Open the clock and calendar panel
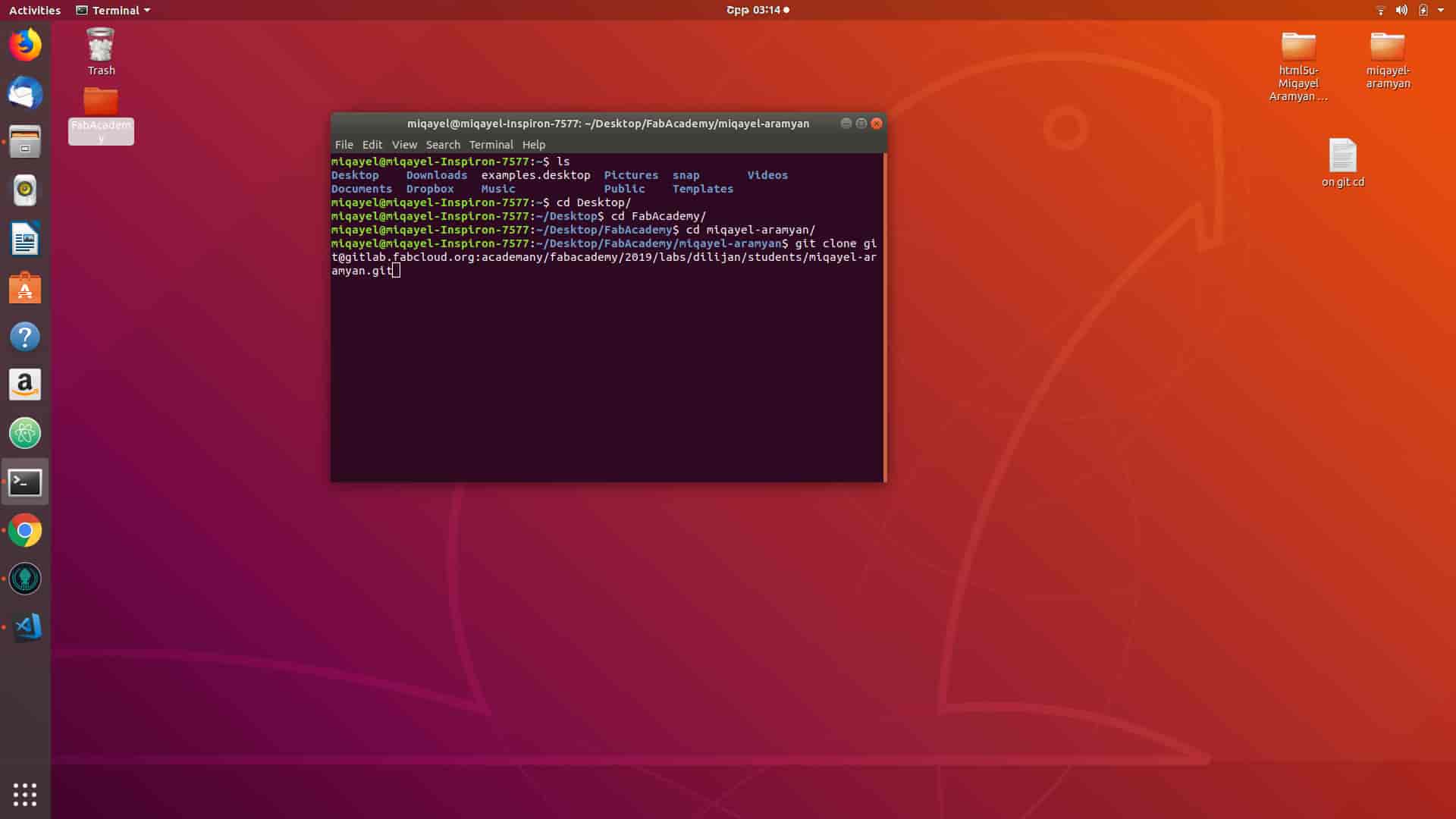 click(x=758, y=10)
